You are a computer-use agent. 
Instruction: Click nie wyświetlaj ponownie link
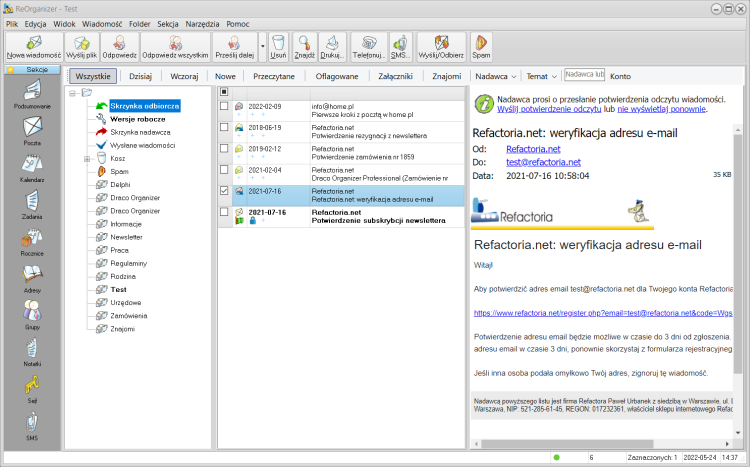662,109
